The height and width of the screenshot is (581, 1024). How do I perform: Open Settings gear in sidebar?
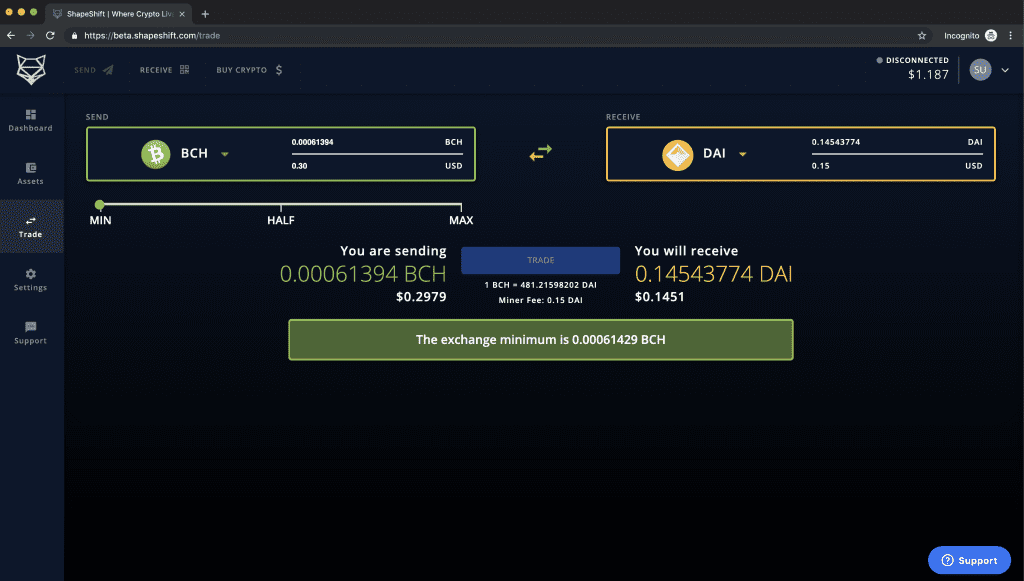point(31,279)
